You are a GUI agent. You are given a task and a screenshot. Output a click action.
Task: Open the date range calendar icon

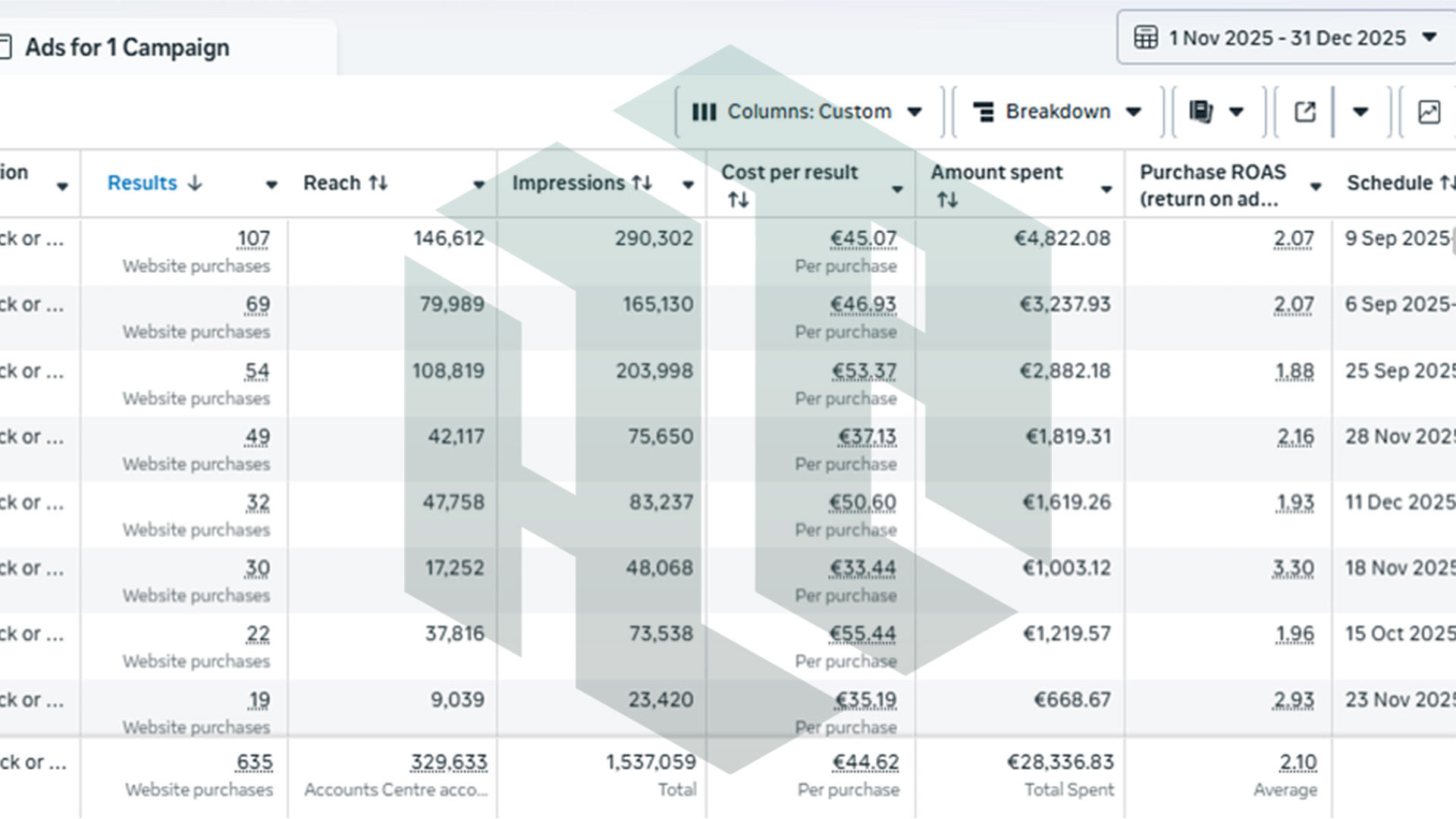click(1145, 37)
